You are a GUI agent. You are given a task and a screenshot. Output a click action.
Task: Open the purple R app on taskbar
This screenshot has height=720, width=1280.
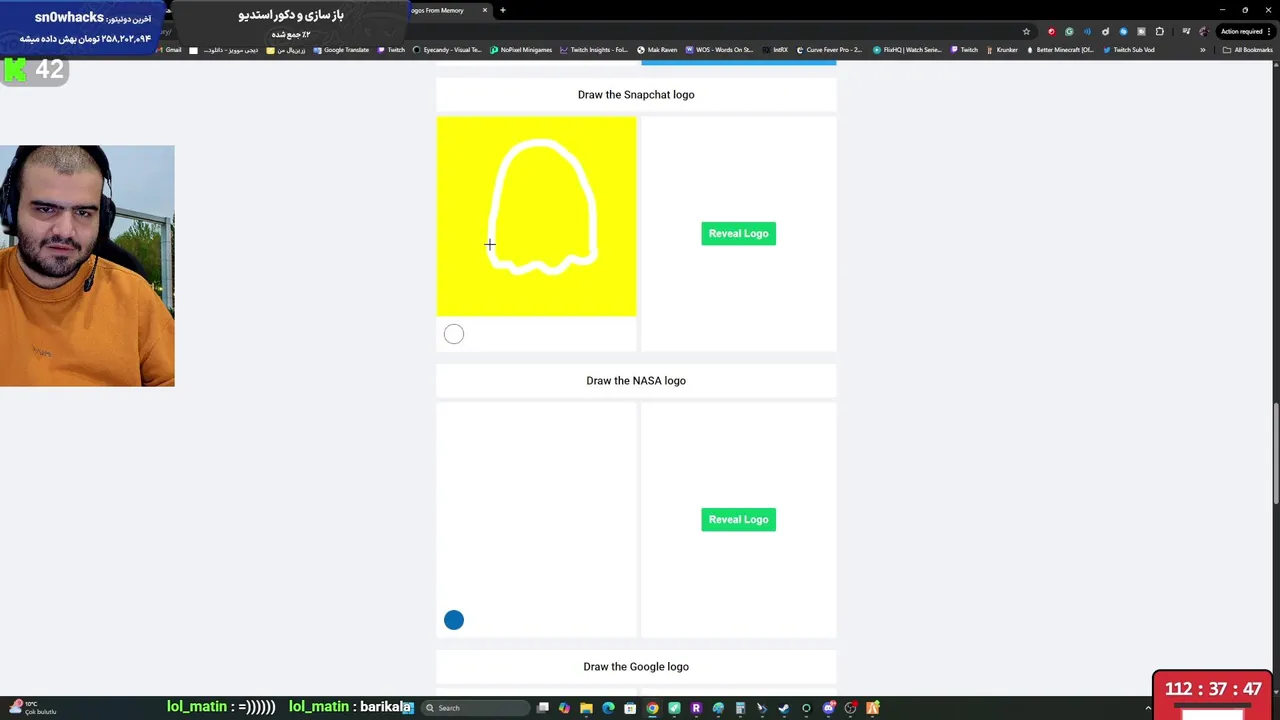coord(696,708)
